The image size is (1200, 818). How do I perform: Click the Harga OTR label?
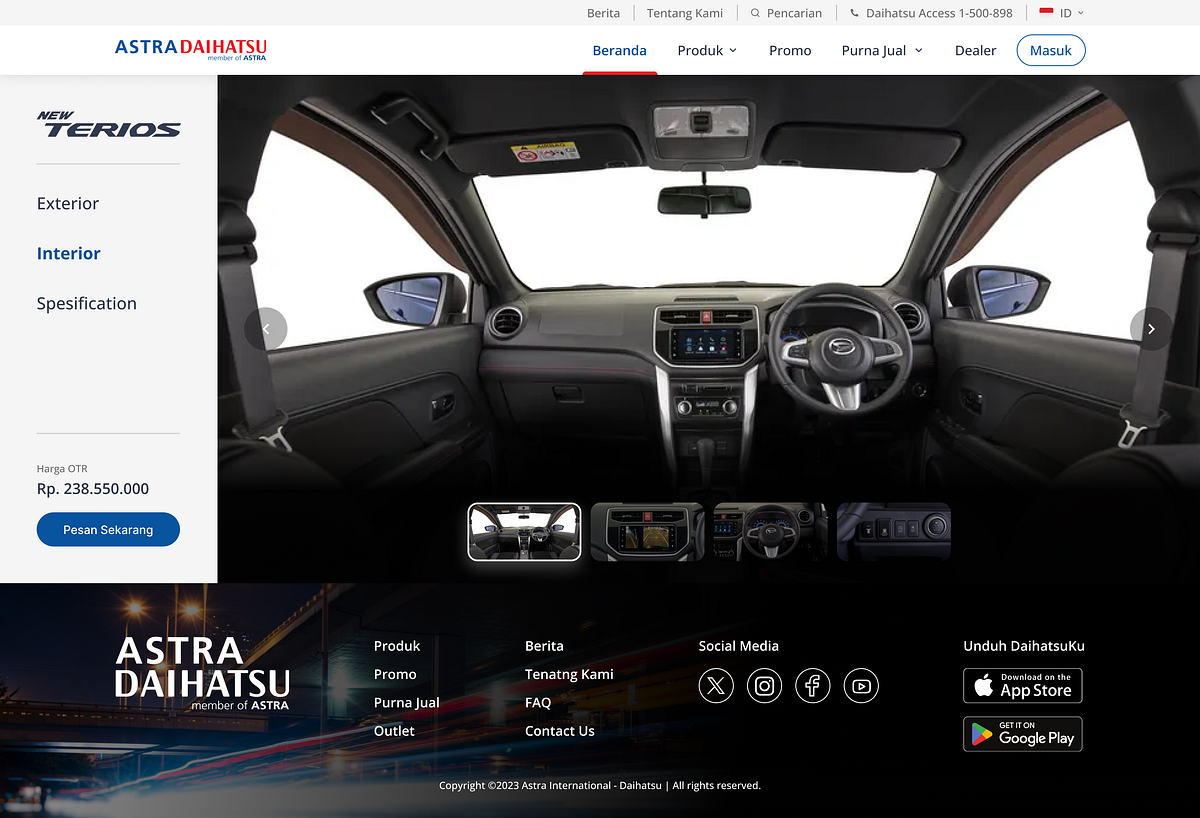point(62,468)
